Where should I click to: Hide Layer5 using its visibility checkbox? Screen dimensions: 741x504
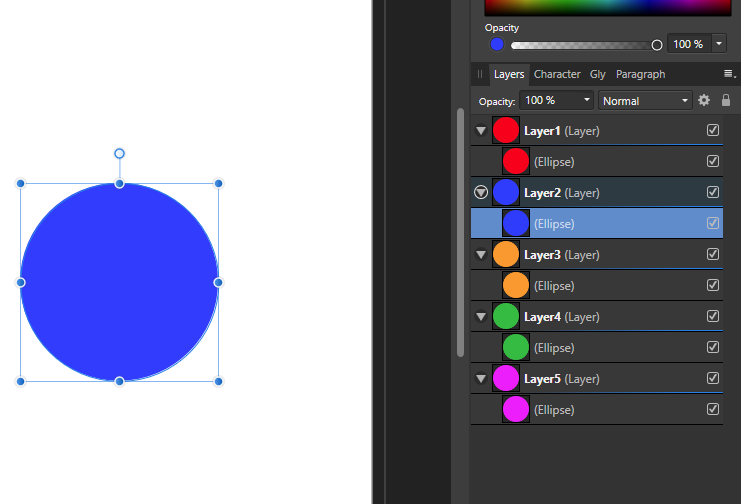[713, 378]
